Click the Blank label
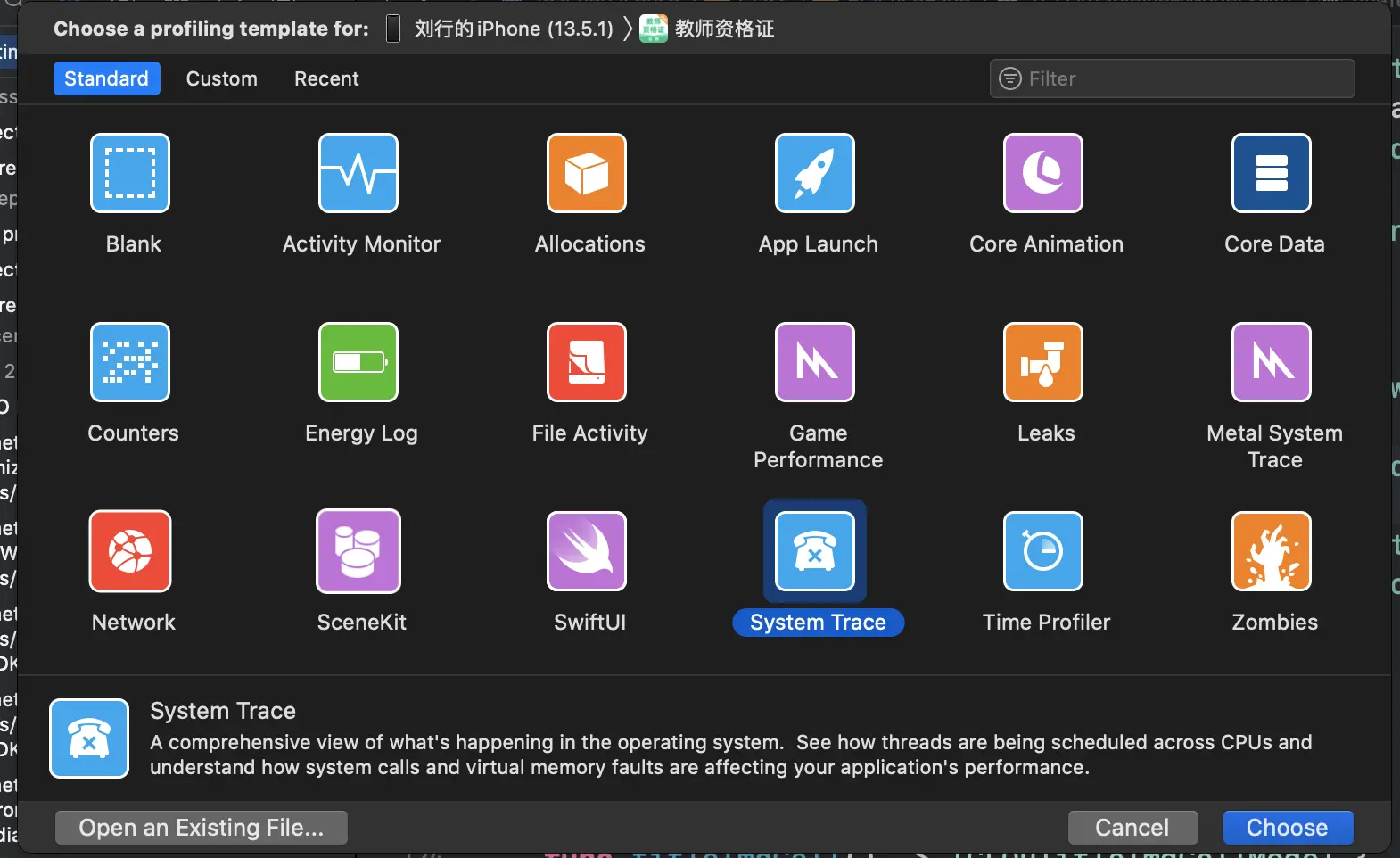The height and width of the screenshot is (858, 1400). (x=133, y=244)
